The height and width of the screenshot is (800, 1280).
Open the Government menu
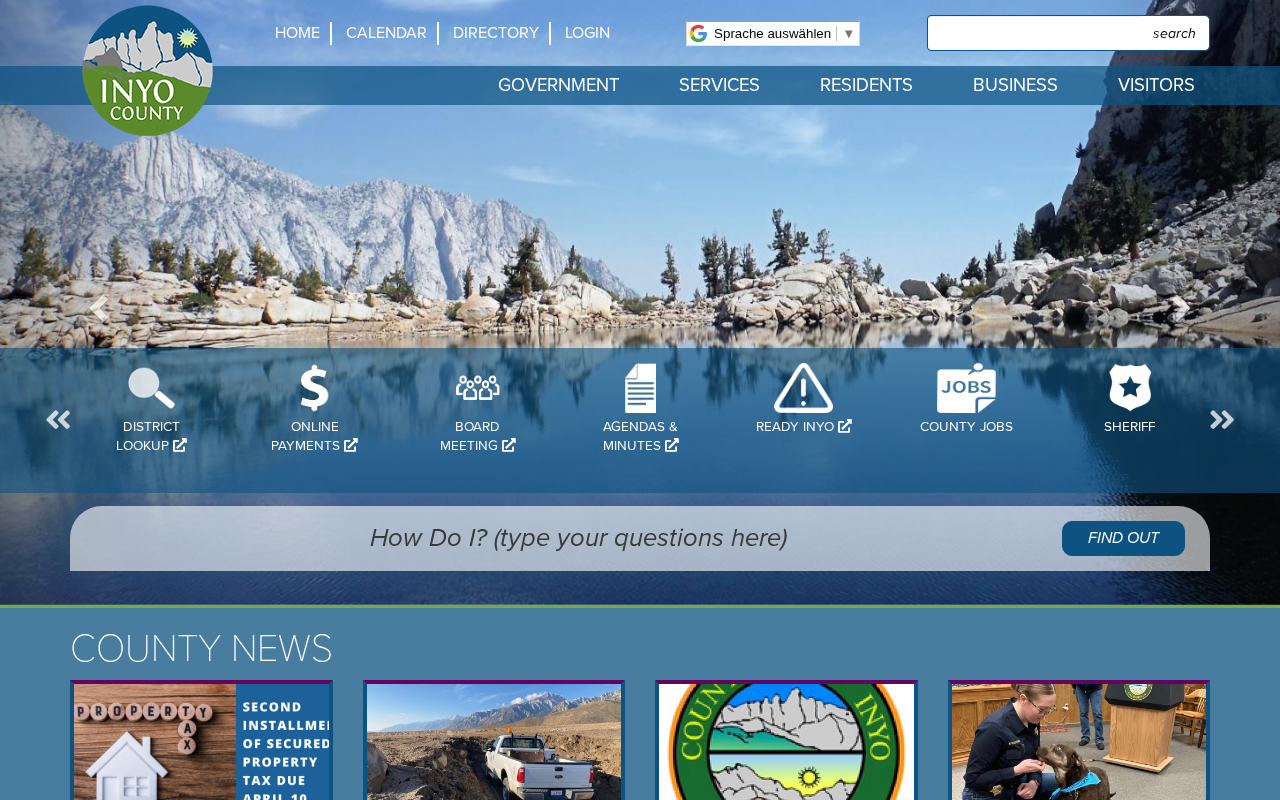pyautogui.click(x=558, y=86)
